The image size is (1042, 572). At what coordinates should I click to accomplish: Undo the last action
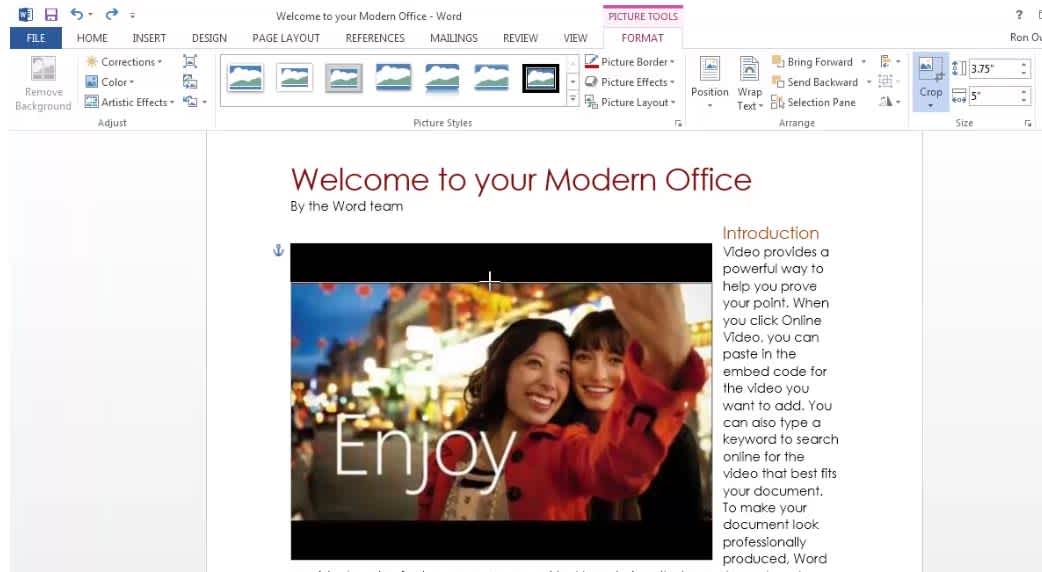point(76,14)
